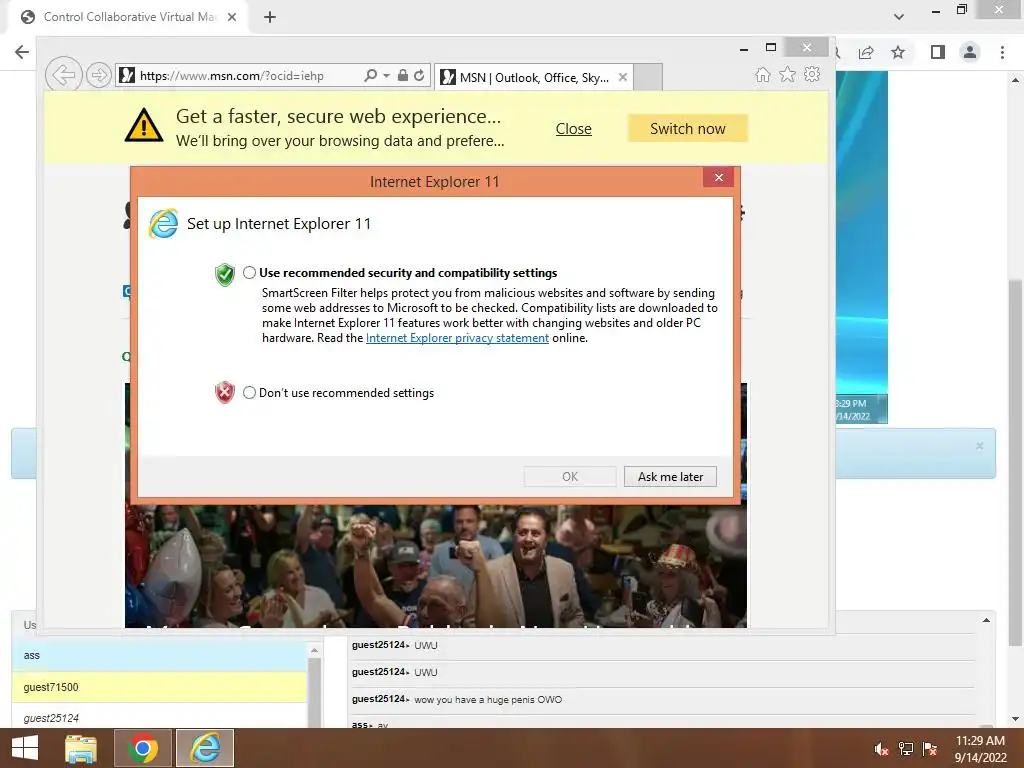Open IE Tools gear icon

(812, 74)
